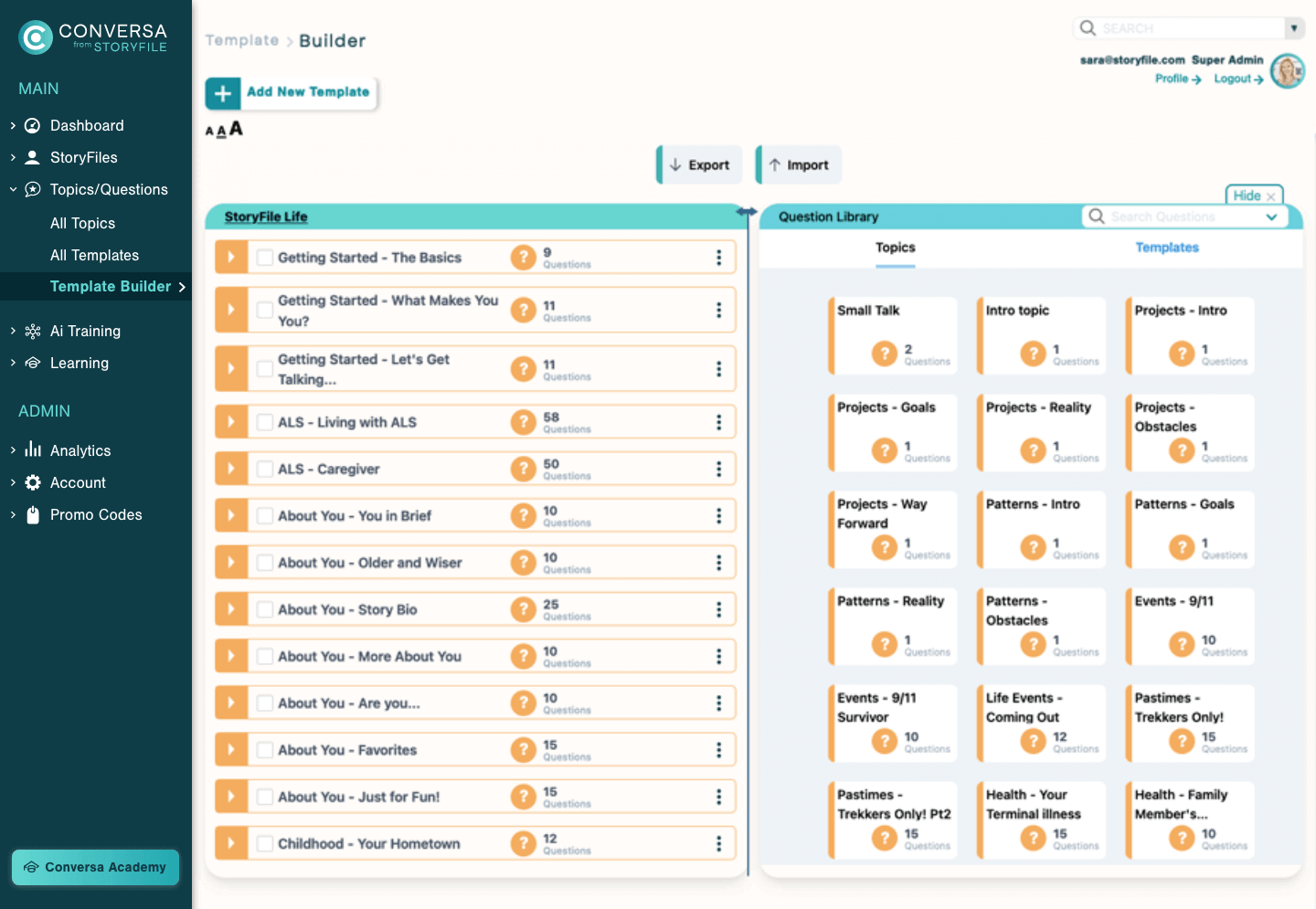The image size is (1316, 909).
Task: Switch to the Templates tab in Question Library
Action: click(x=1167, y=248)
